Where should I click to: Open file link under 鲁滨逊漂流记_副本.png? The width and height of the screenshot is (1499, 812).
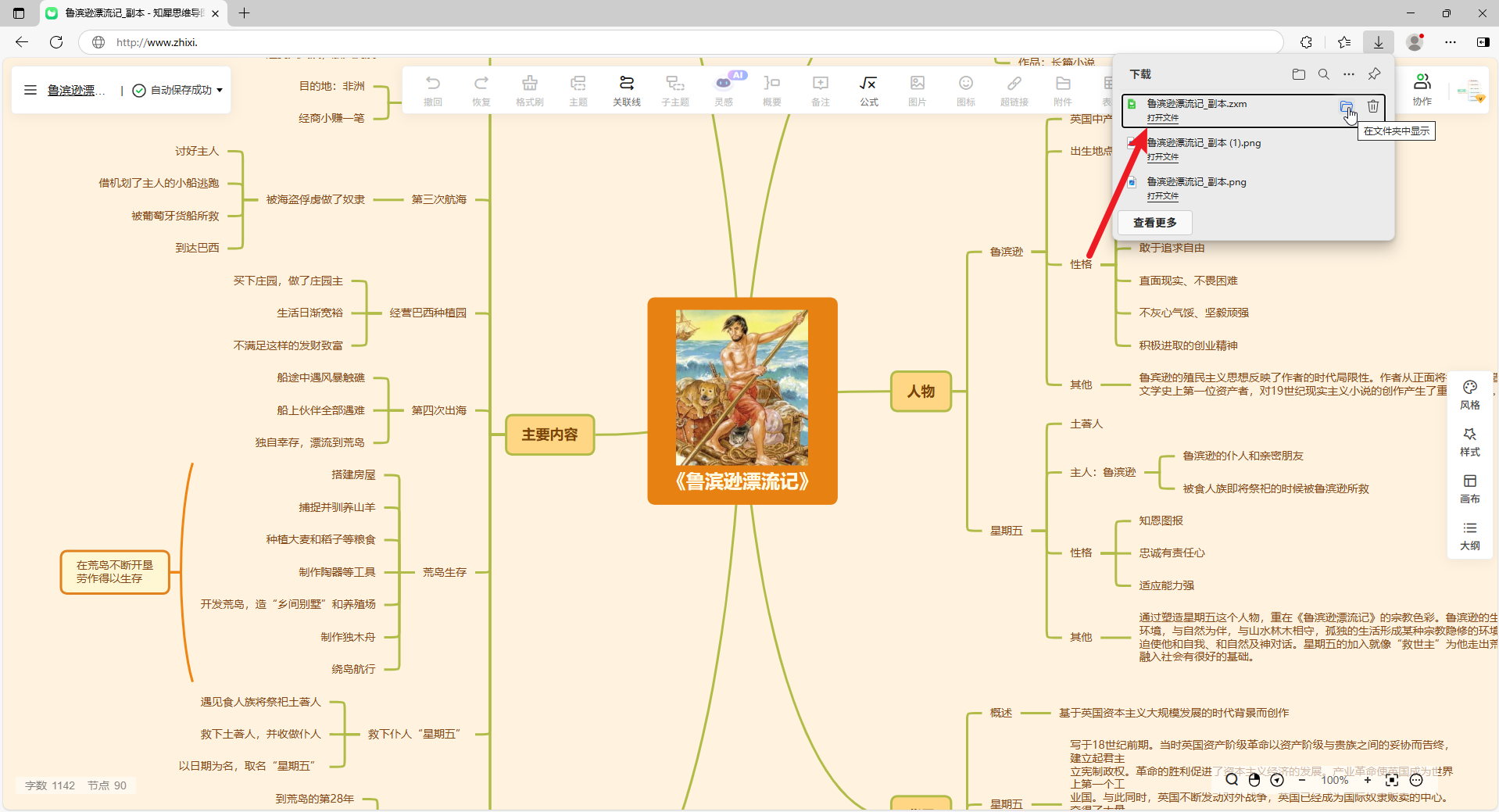(x=1162, y=196)
